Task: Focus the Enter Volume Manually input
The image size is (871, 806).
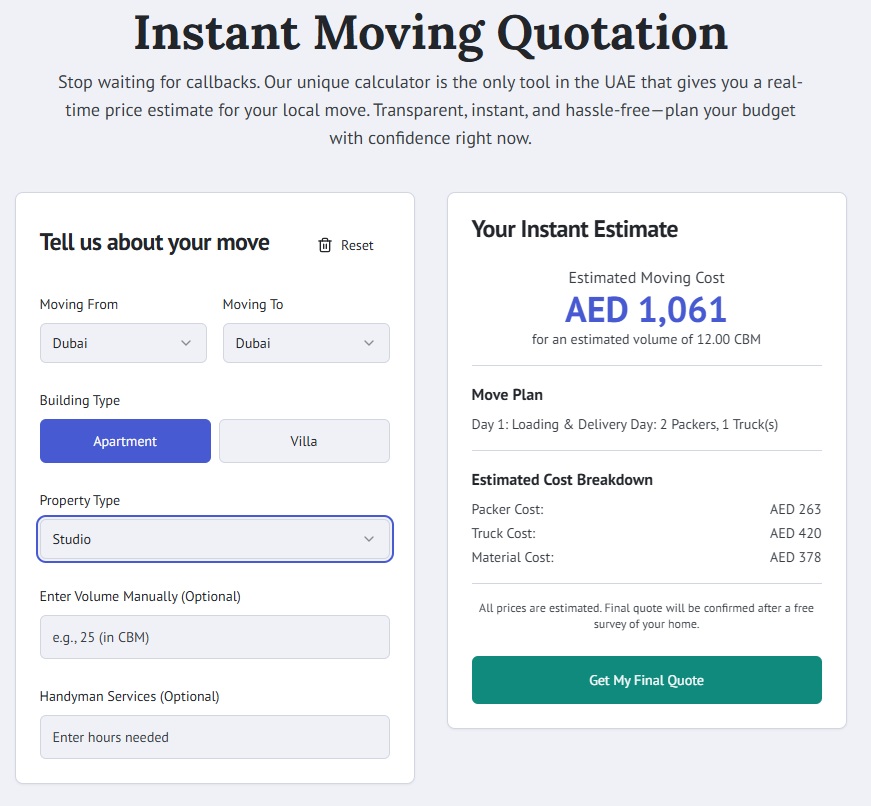Action: click(x=215, y=637)
